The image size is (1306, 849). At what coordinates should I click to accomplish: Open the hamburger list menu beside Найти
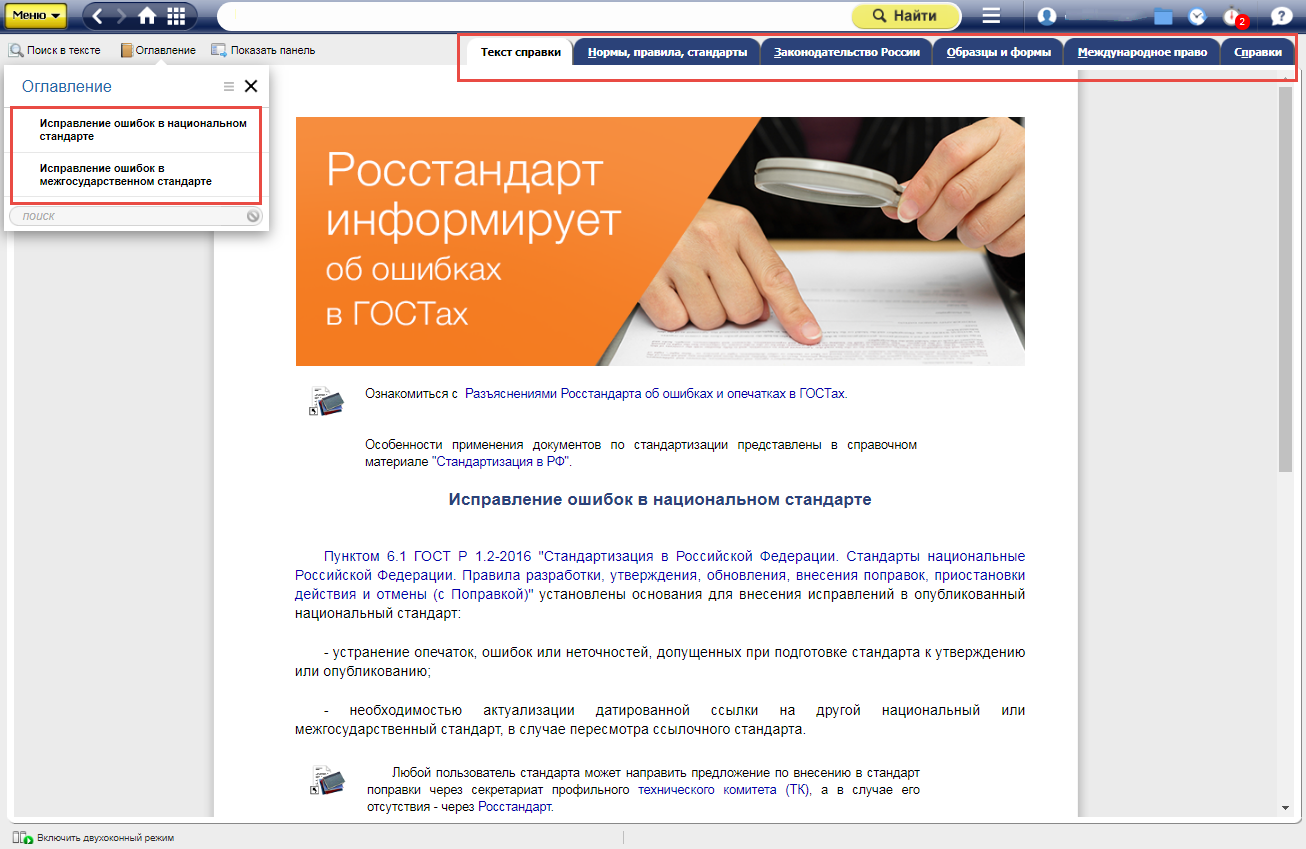tap(991, 16)
